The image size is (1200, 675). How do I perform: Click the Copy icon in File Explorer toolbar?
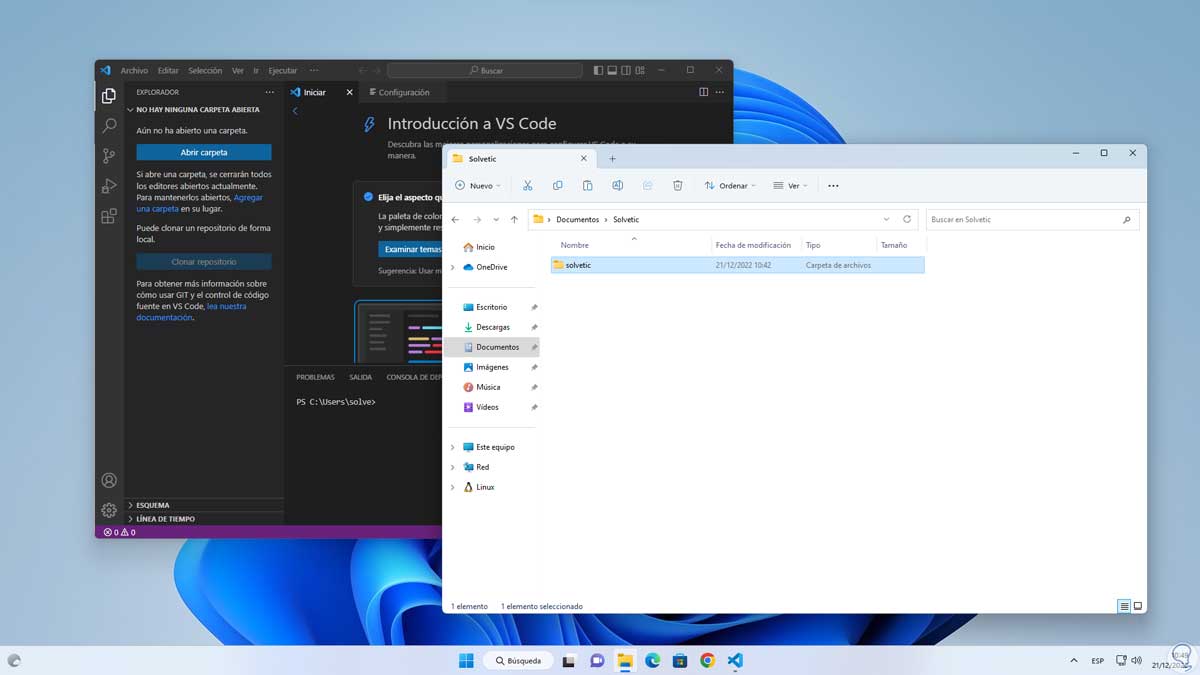click(557, 185)
